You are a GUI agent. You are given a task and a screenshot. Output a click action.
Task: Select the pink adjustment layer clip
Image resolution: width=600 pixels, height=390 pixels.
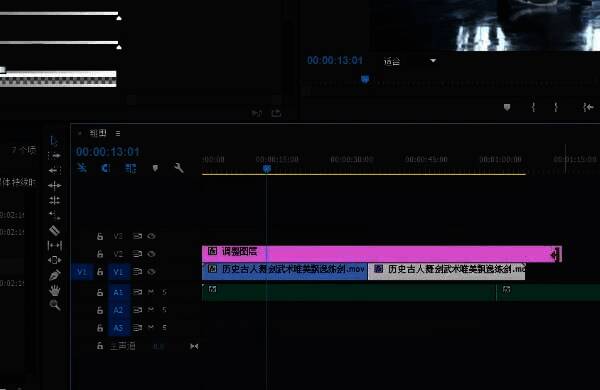382,254
